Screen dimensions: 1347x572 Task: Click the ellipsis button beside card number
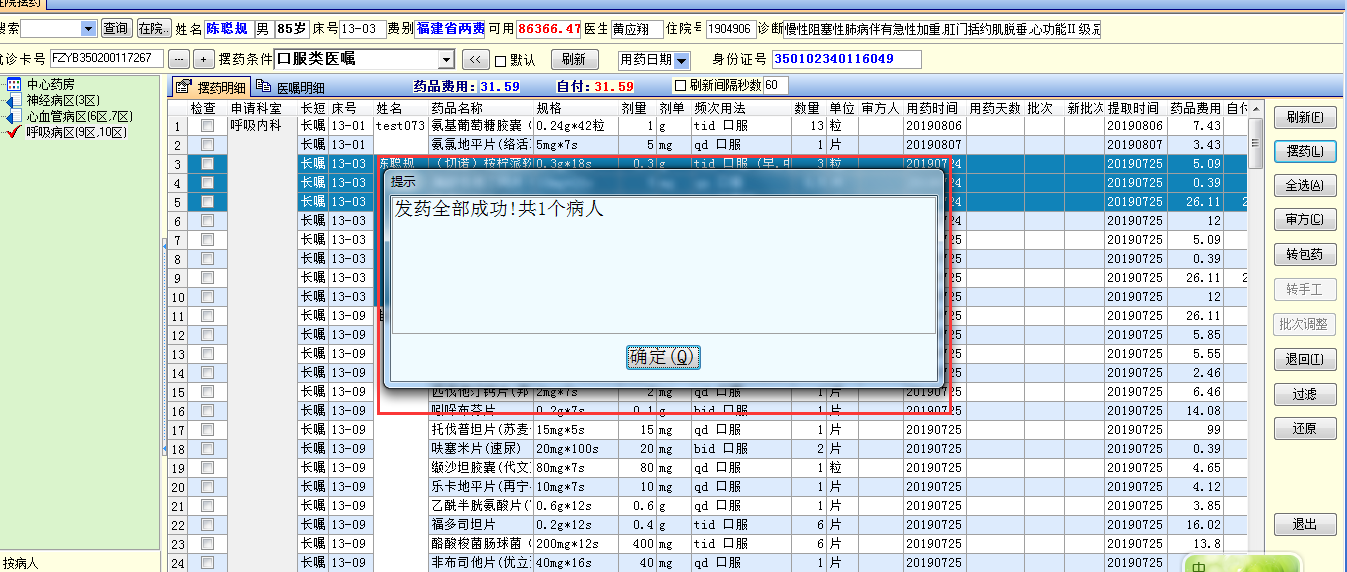[179, 59]
